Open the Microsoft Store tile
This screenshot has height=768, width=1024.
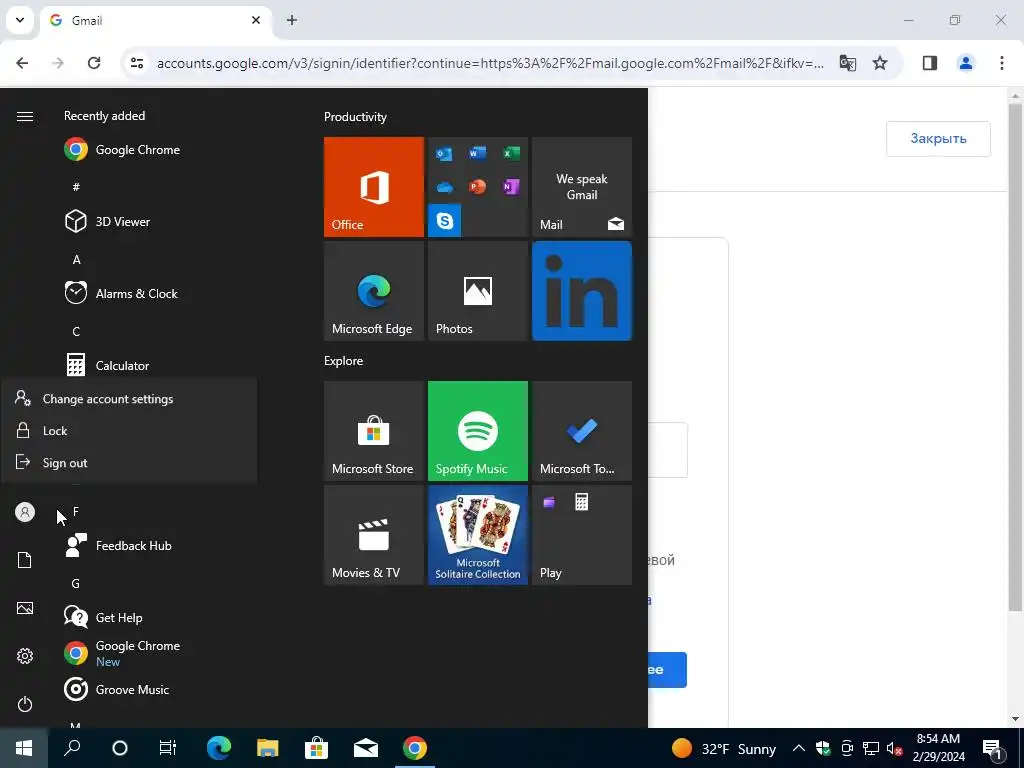pyautogui.click(x=374, y=431)
